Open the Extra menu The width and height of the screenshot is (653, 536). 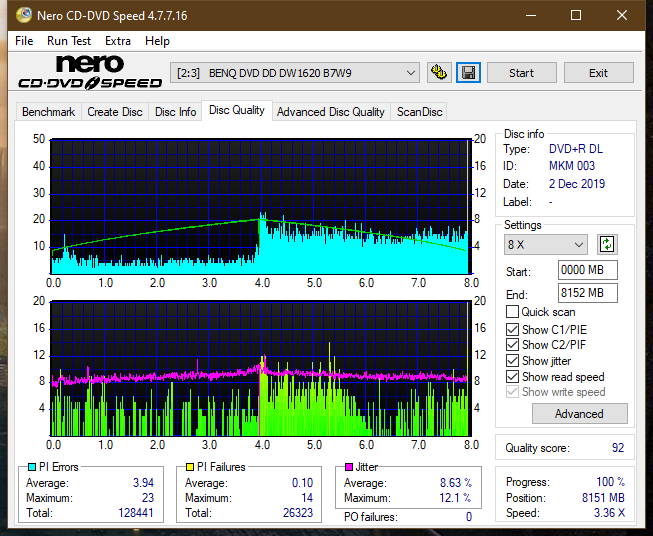[118, 41]
